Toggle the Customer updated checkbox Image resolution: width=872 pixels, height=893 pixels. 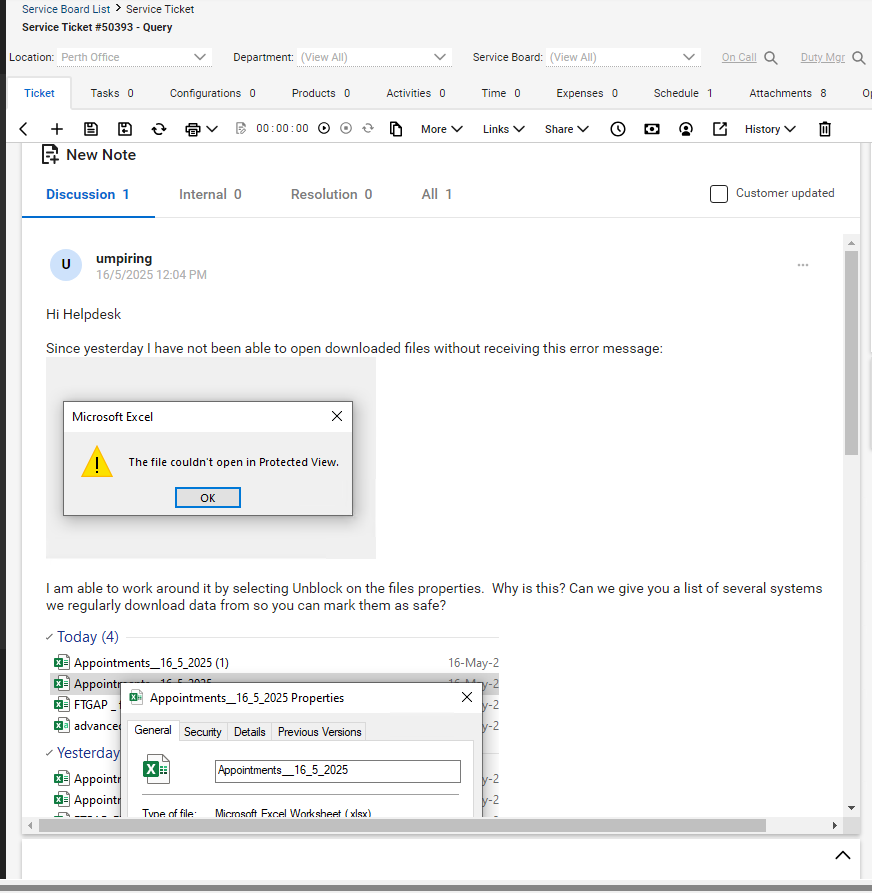[x=719, y=194]
